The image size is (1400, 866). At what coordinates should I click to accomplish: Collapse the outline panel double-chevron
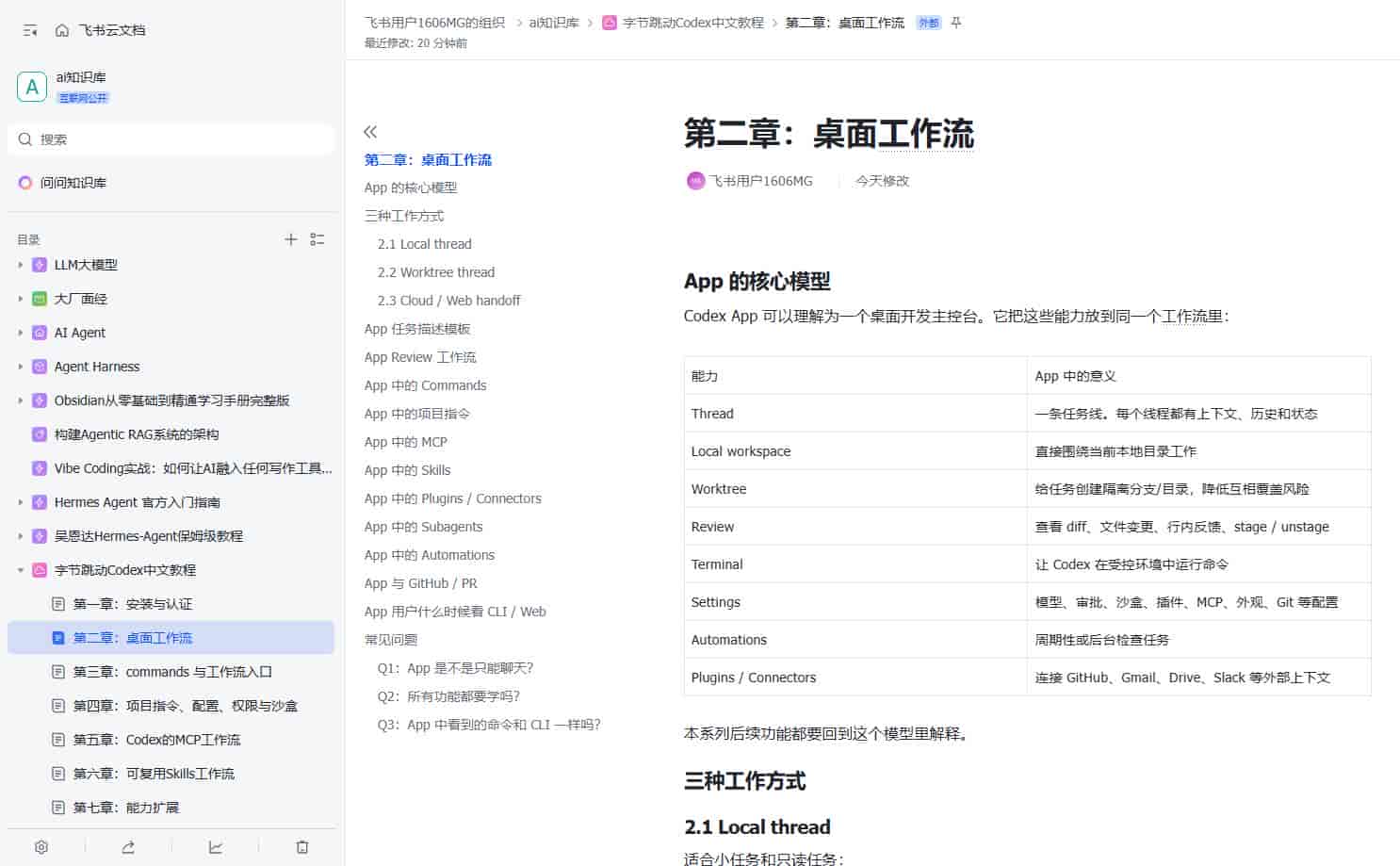(370, 132)
